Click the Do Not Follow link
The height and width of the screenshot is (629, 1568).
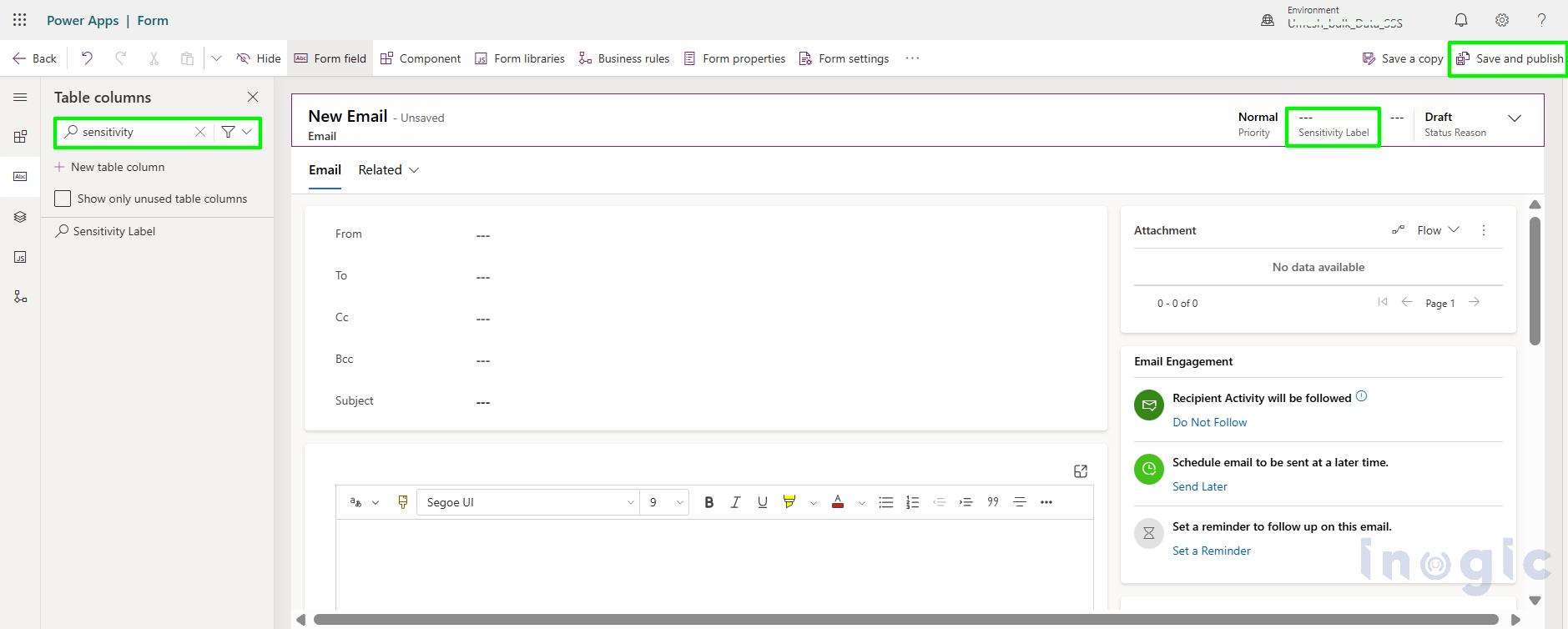click(x=1209, y=422)
